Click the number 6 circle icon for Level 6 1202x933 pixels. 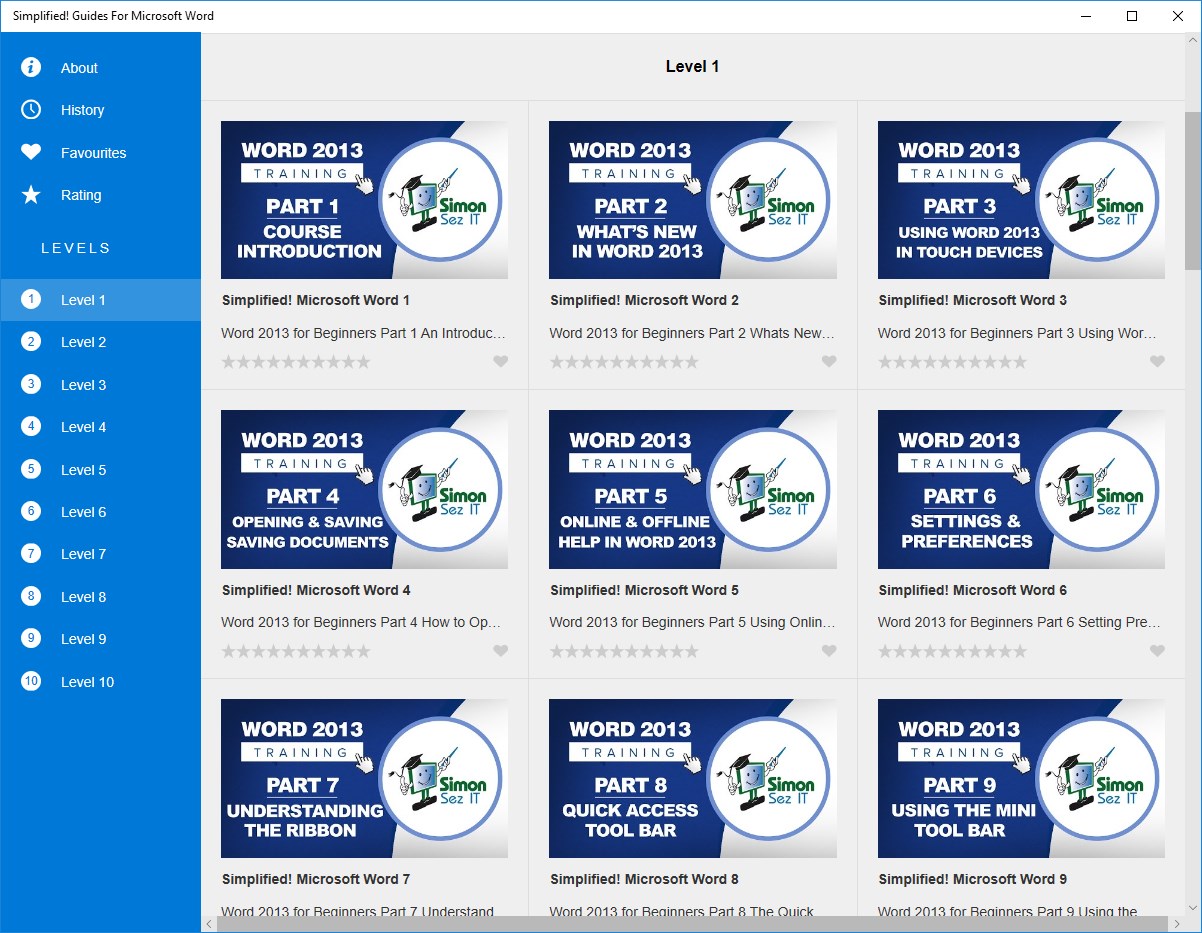coord(31,511)
